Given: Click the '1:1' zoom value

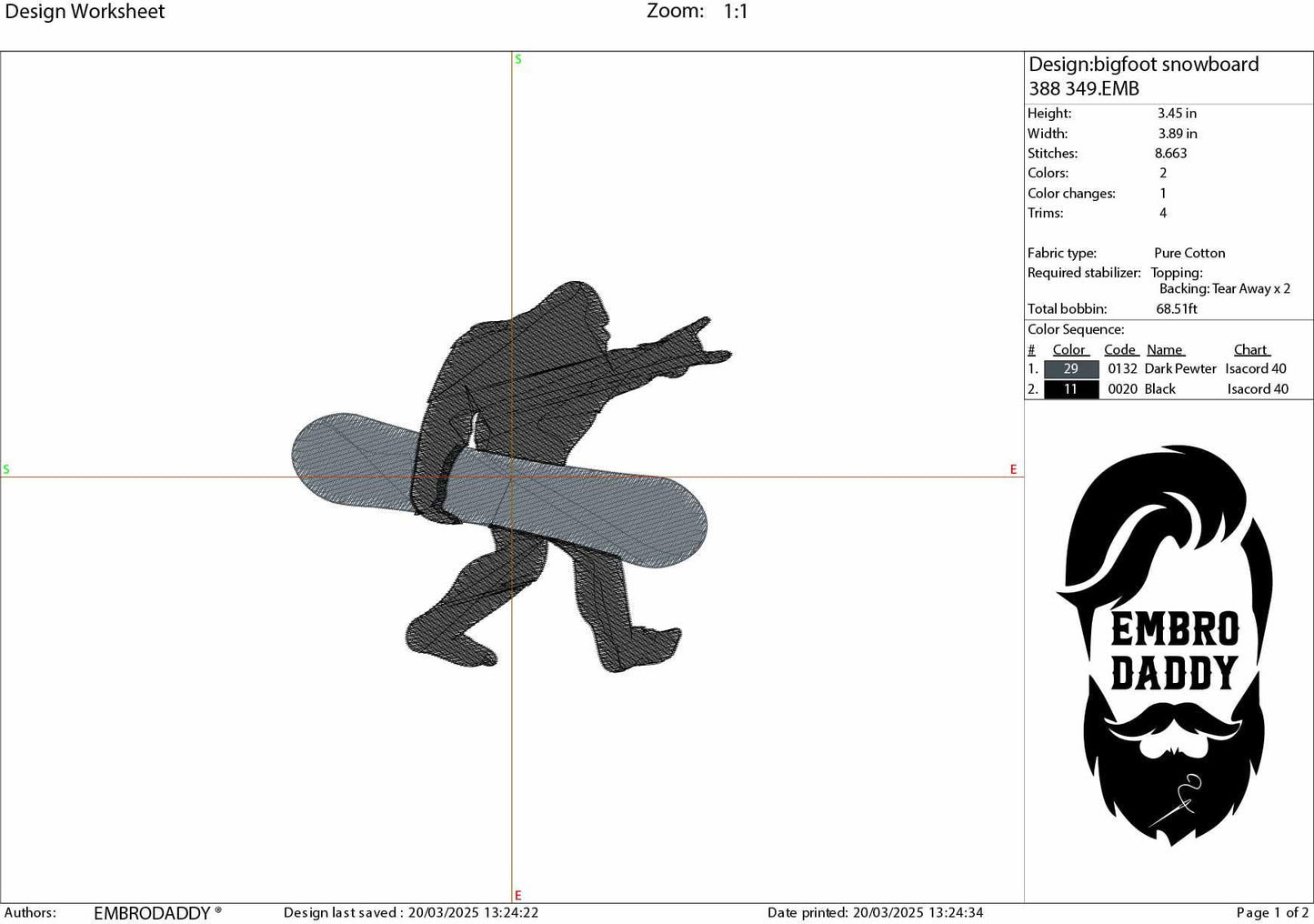Looking at the screenshot, I should tap(736, 12).
